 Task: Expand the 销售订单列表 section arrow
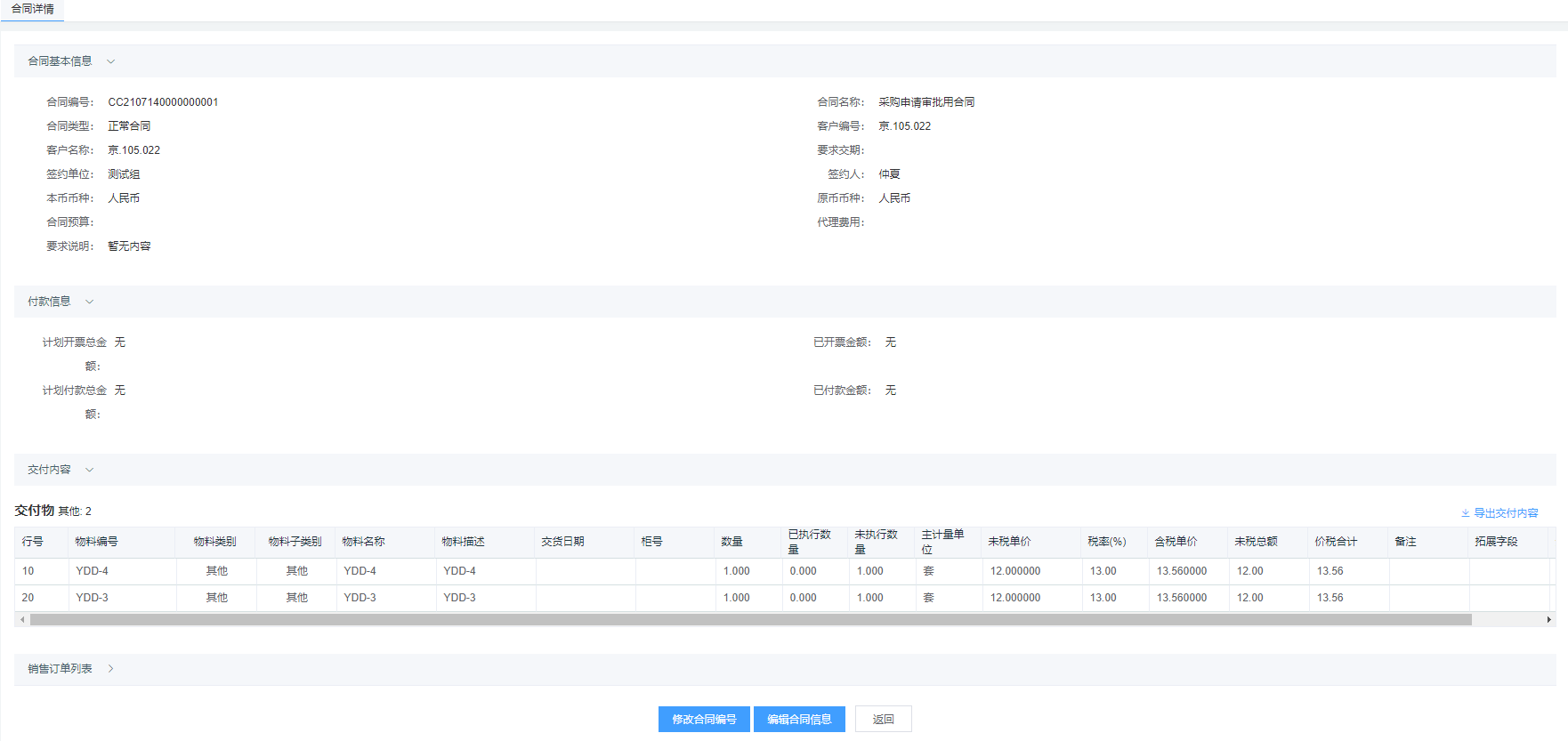(111, 669)
